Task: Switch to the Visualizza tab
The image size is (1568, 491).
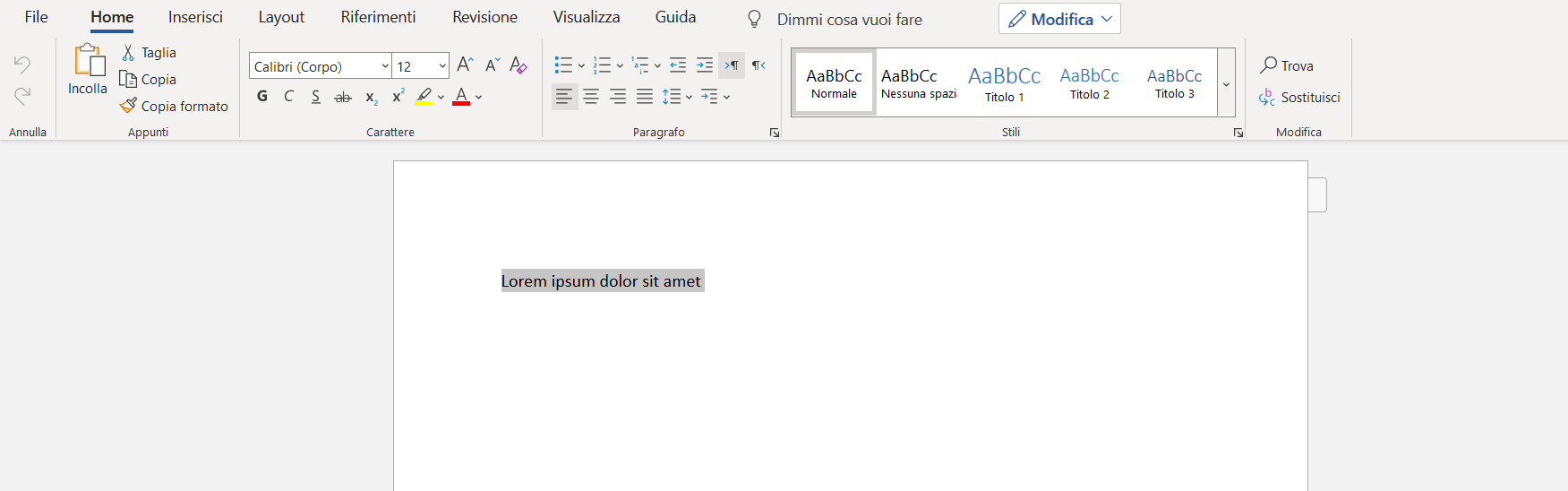Action: click(x=587, y=17)
